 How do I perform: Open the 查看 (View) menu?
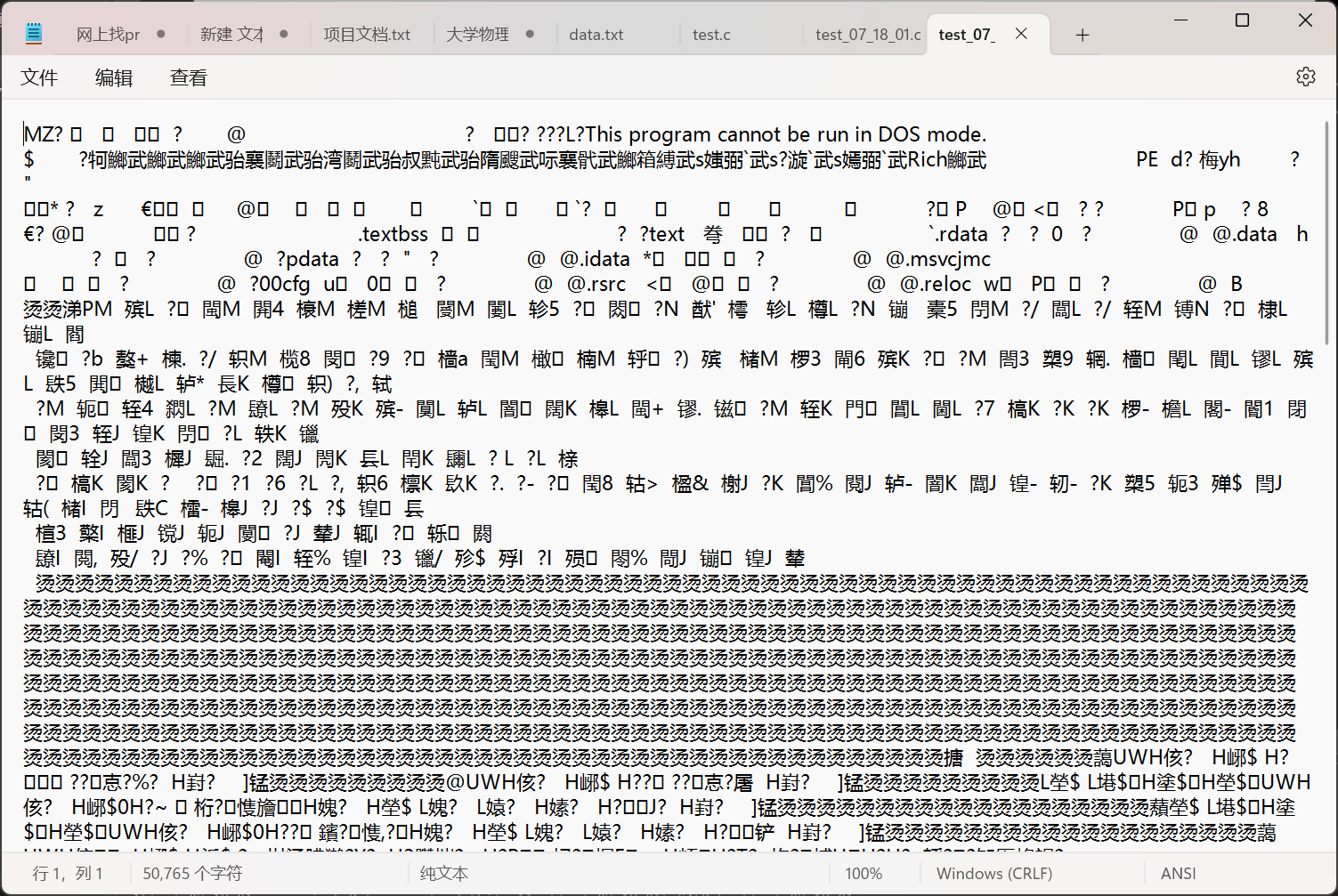(x=189, y=78)
